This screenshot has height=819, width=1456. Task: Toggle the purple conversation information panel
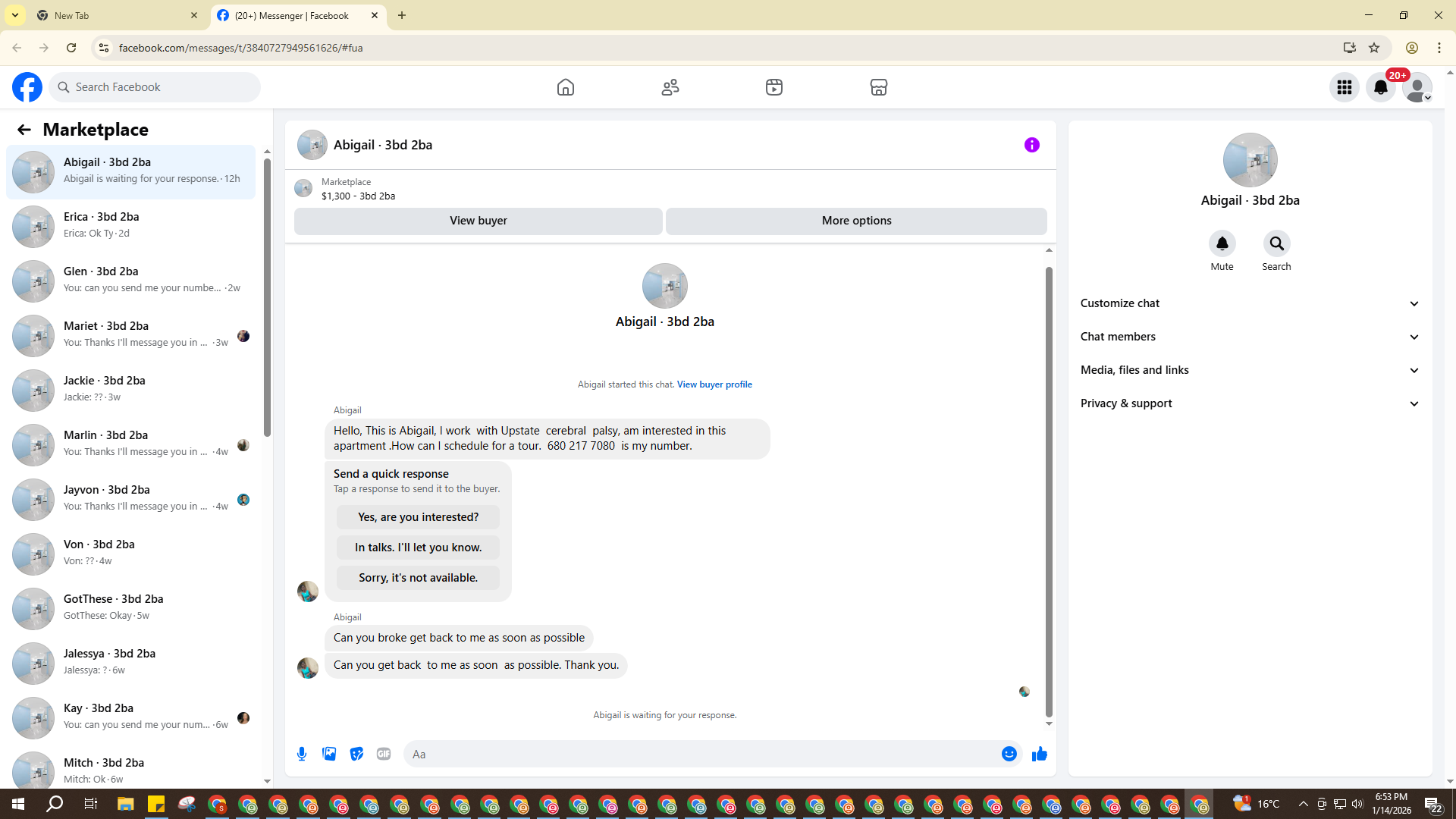1031,145
